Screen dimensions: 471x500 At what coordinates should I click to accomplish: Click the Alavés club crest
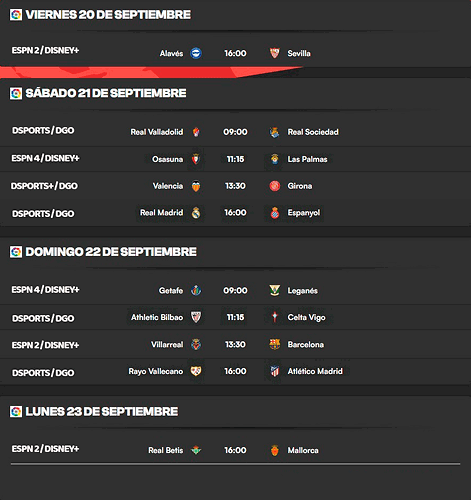[x=196, y=53]
